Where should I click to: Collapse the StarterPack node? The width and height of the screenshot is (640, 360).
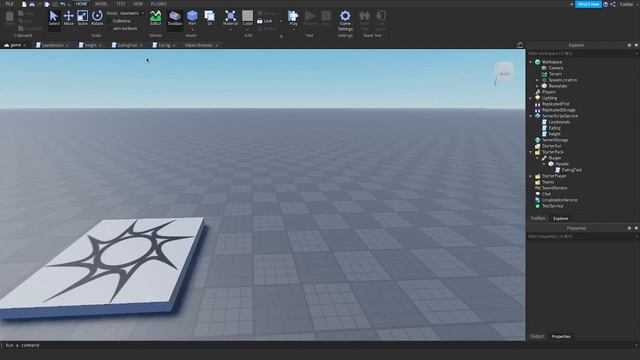531,152
